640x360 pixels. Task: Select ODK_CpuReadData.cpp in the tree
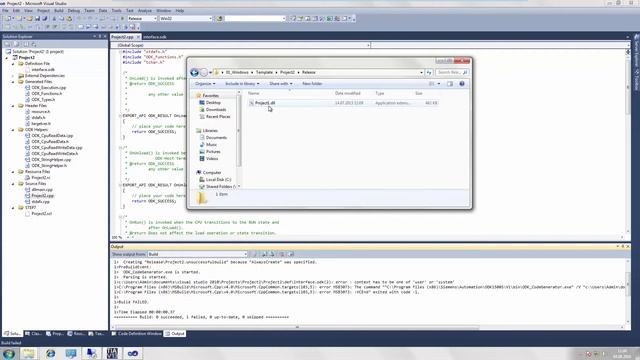tap(52, 136)
